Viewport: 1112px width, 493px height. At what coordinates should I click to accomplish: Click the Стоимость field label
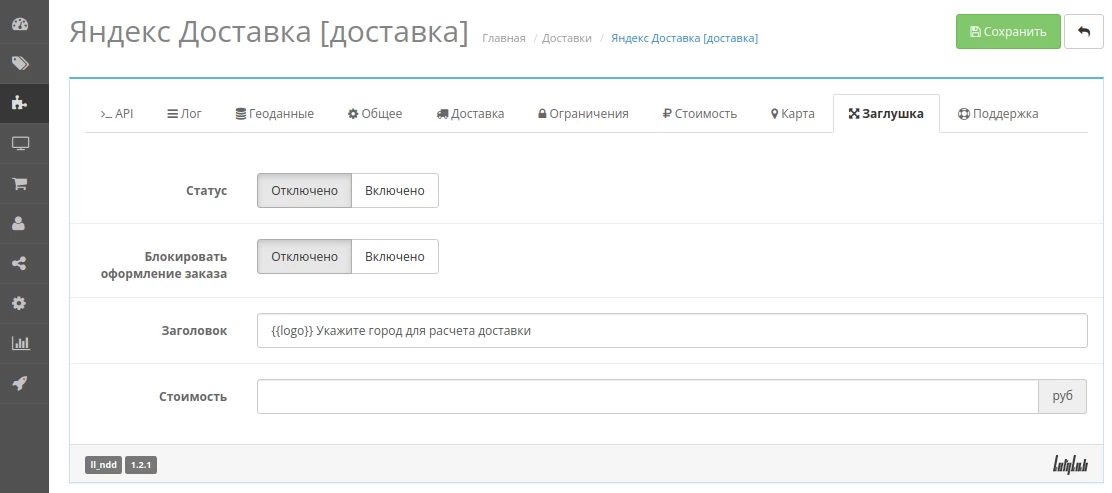pos(193,397)
